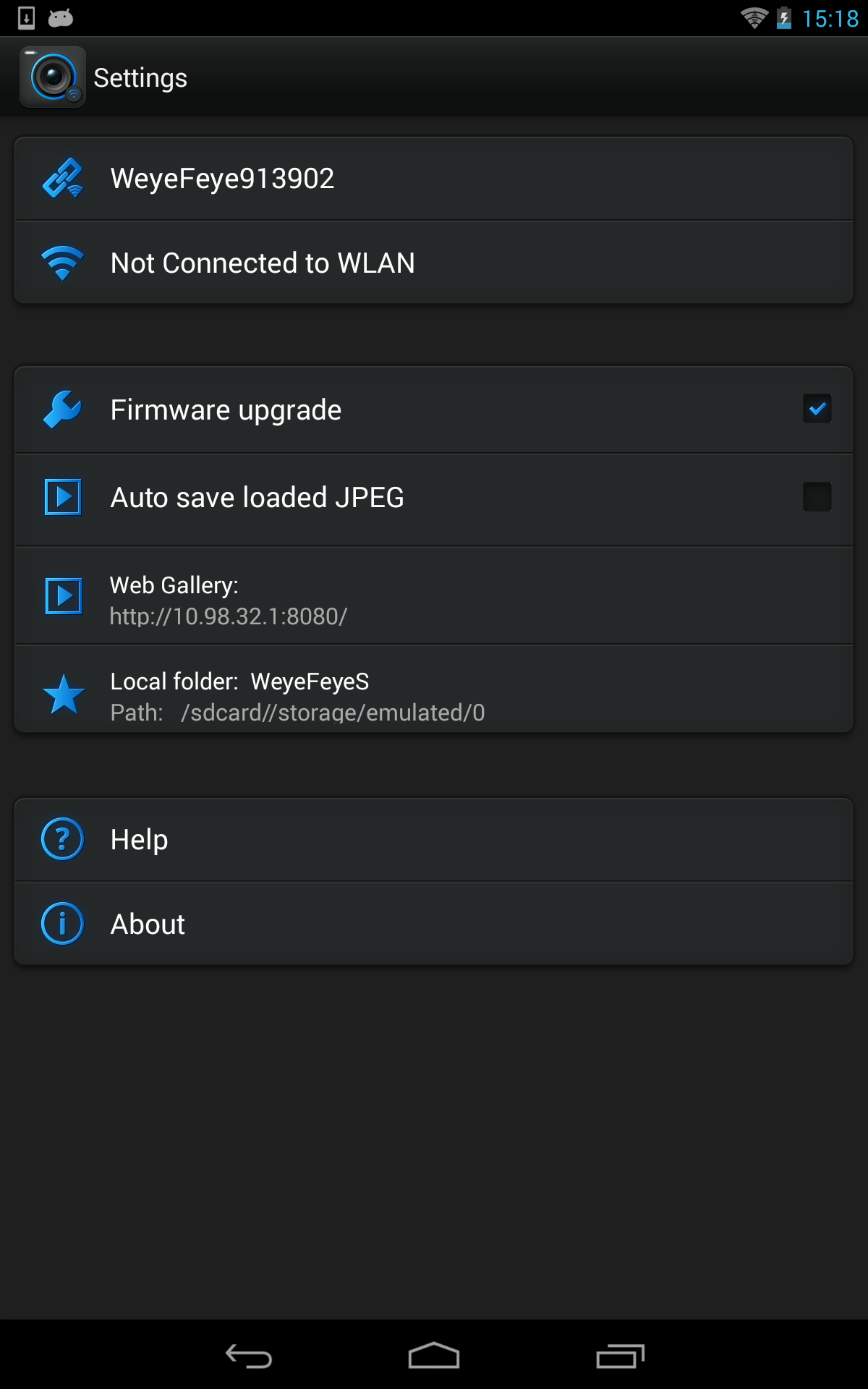
Task: Uncheck the Firmware upgrade checkbox
Action: [x=817, y=409]
